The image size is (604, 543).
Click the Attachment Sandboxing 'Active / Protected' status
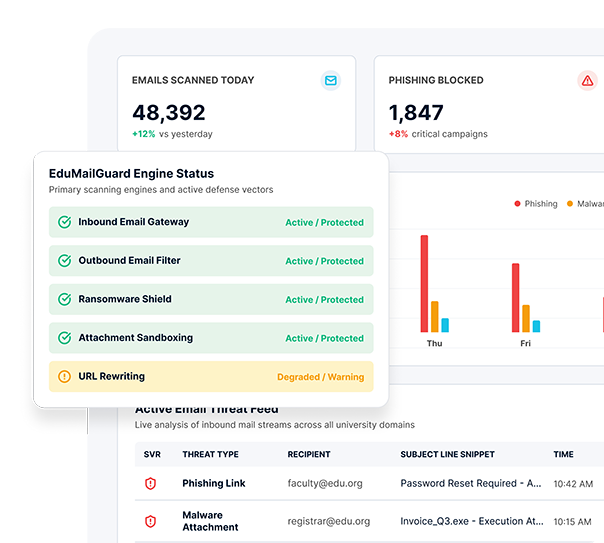click(324, 338)
